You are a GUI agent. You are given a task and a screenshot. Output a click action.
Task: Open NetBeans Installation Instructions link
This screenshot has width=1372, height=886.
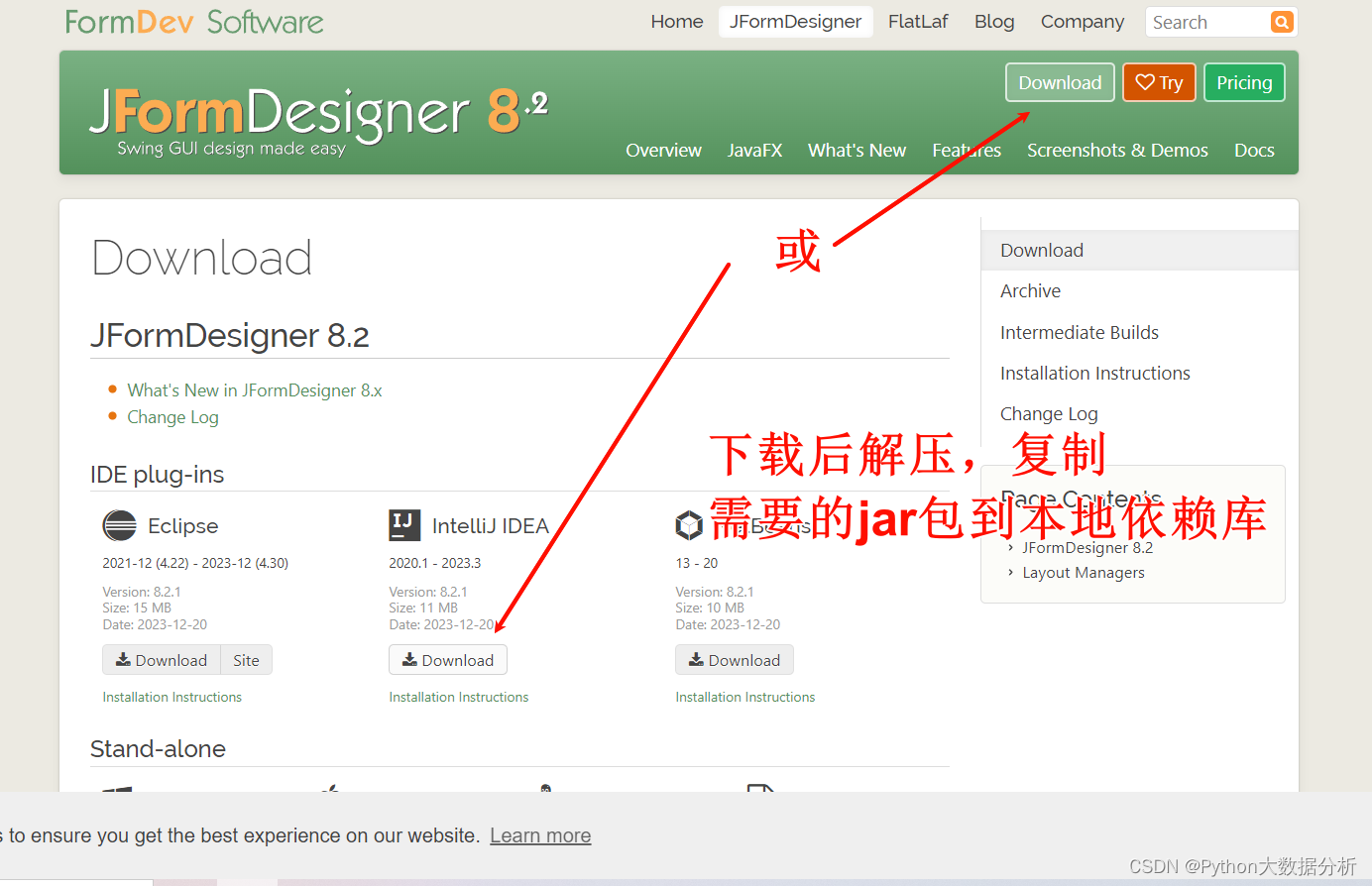point(745,697)
